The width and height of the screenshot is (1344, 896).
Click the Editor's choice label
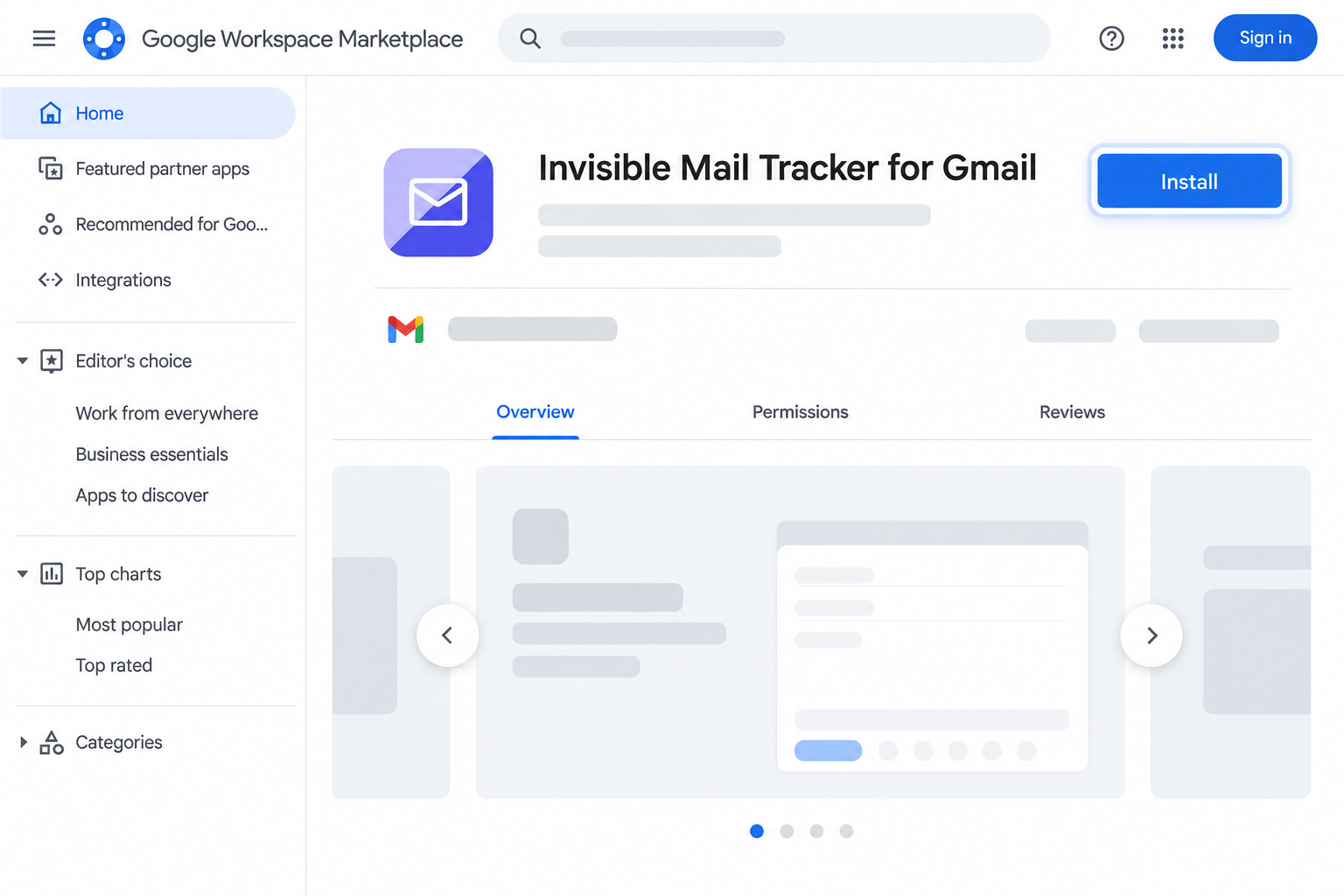pyautogui.click(x=133, y=360)
